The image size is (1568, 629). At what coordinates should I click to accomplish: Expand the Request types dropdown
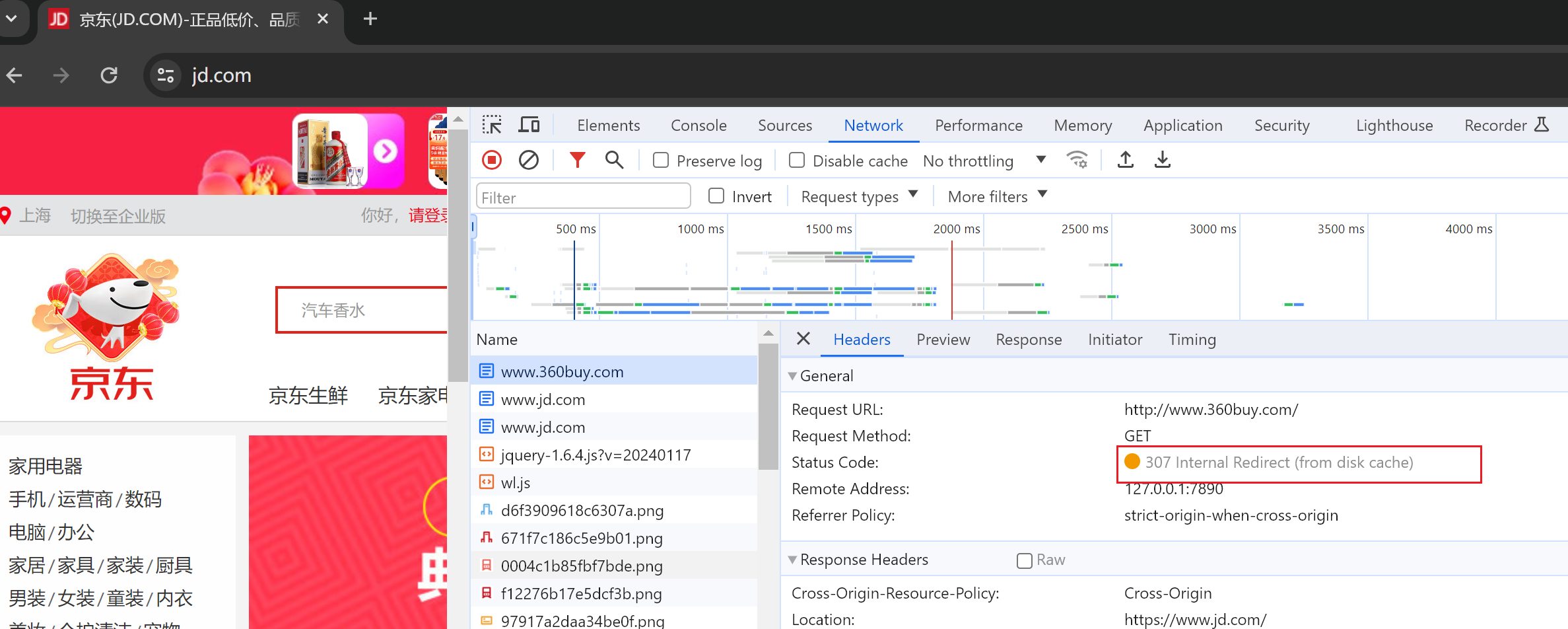[859, 196]
